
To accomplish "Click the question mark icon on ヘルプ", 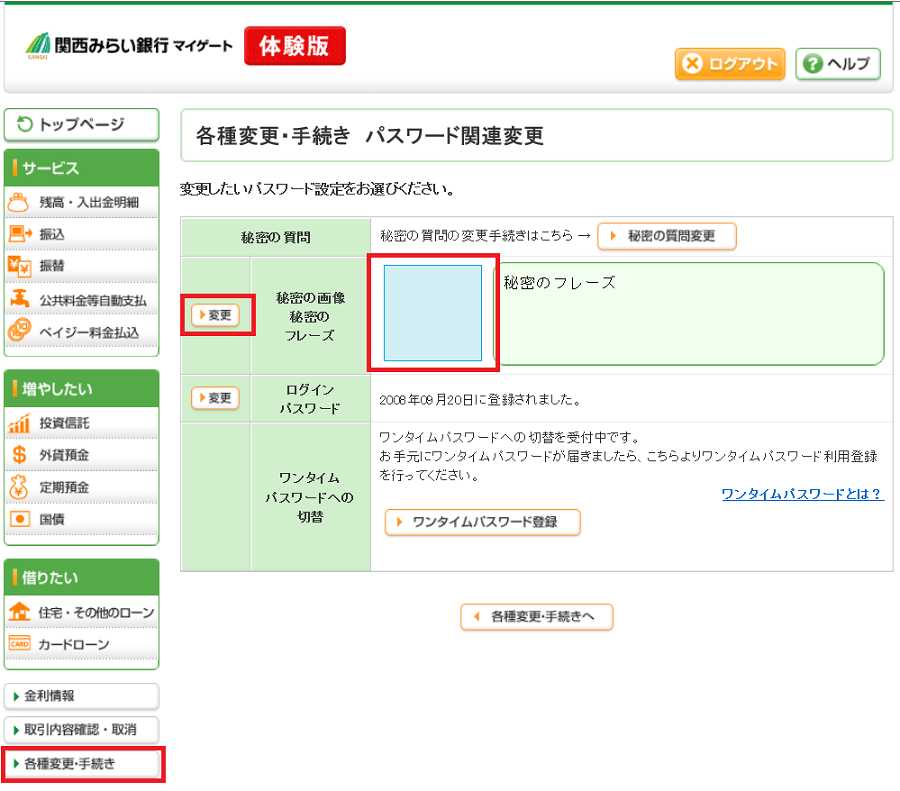I will [x=813, y=64].
